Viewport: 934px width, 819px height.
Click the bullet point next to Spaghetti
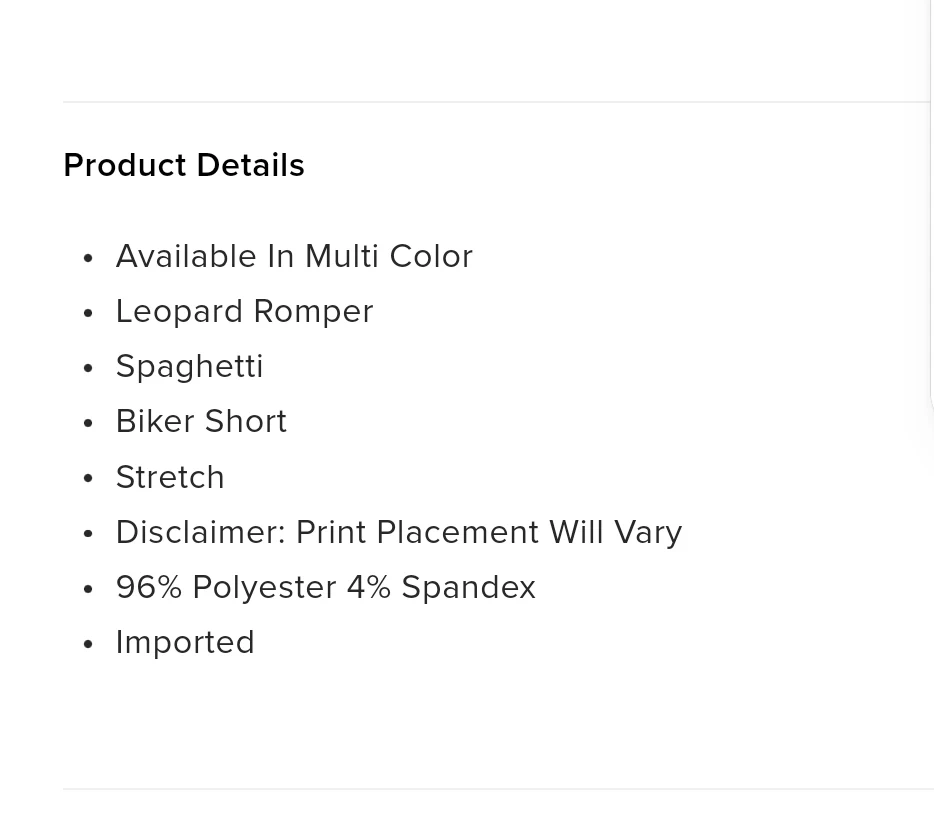pyautogui.click(x=89, y=368)
